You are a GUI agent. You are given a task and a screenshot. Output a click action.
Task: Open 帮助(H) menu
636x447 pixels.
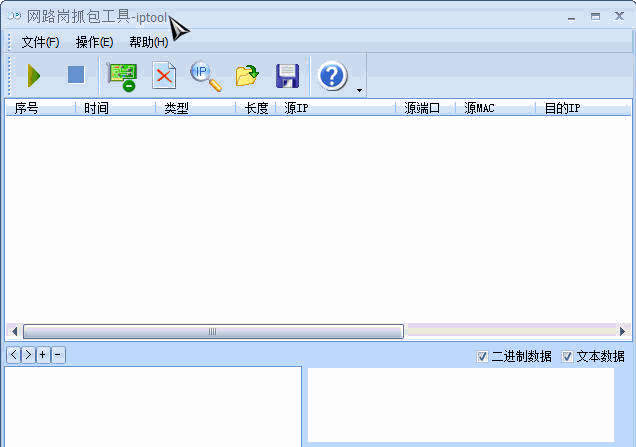point(148,42)
